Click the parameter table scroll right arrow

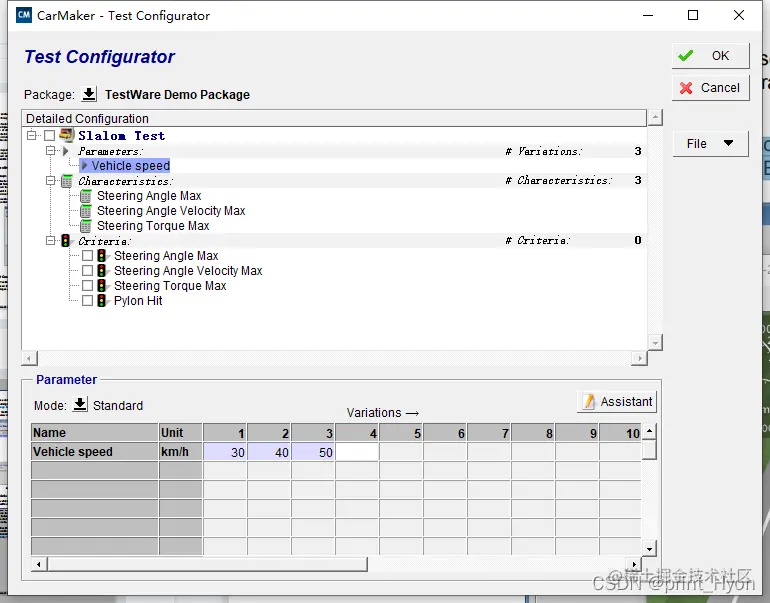pos(634,564)
